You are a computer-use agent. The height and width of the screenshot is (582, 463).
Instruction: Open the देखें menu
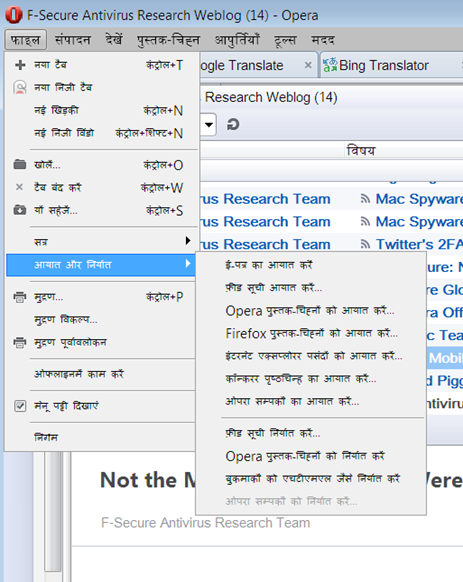pos(114,39)
